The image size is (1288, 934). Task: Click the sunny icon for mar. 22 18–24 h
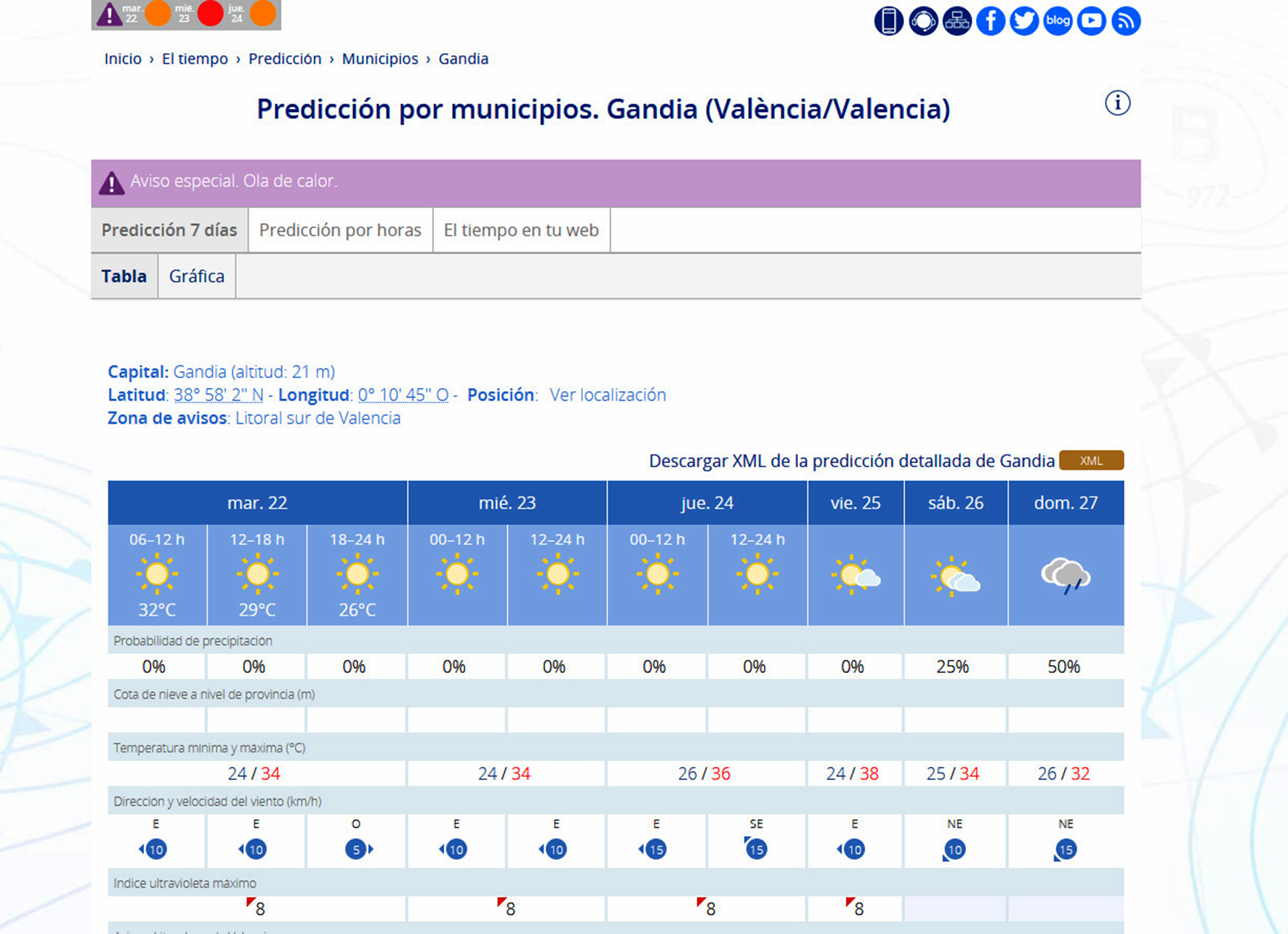click(x=357, y=574)
